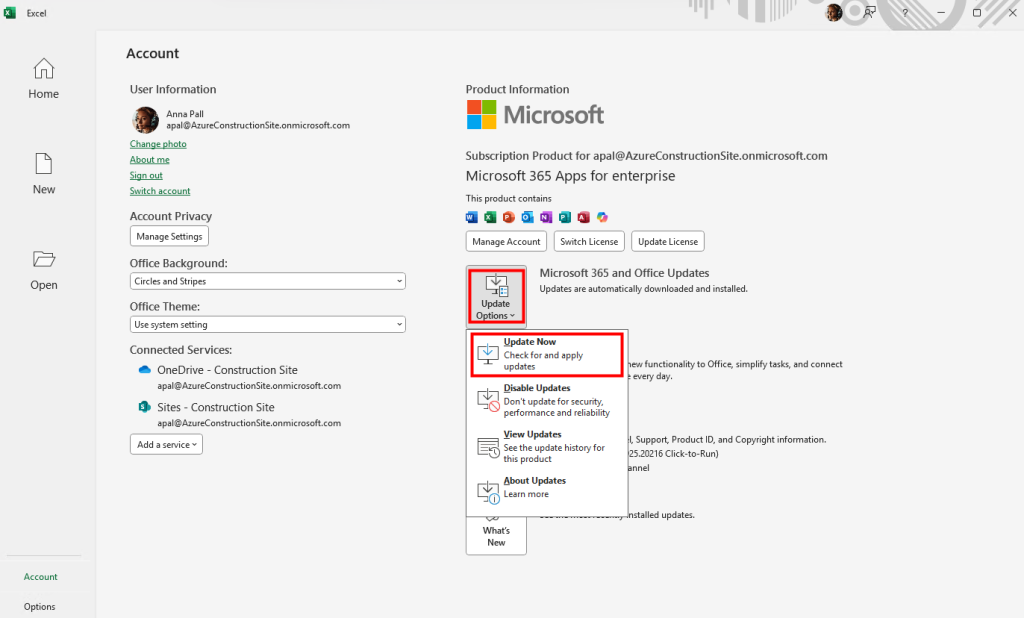
Task: Click Sites - Construction Site service entry
Action: point(239,414)
